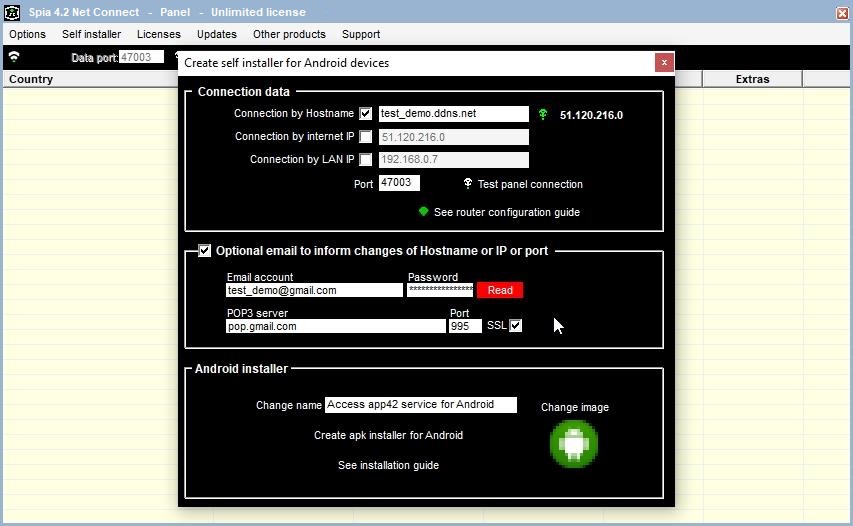The width and height of the screenshot is (853, 526).
Task: Click green signal icon beside hostname field
Action: pyautogui.click(x=542, y=114)
